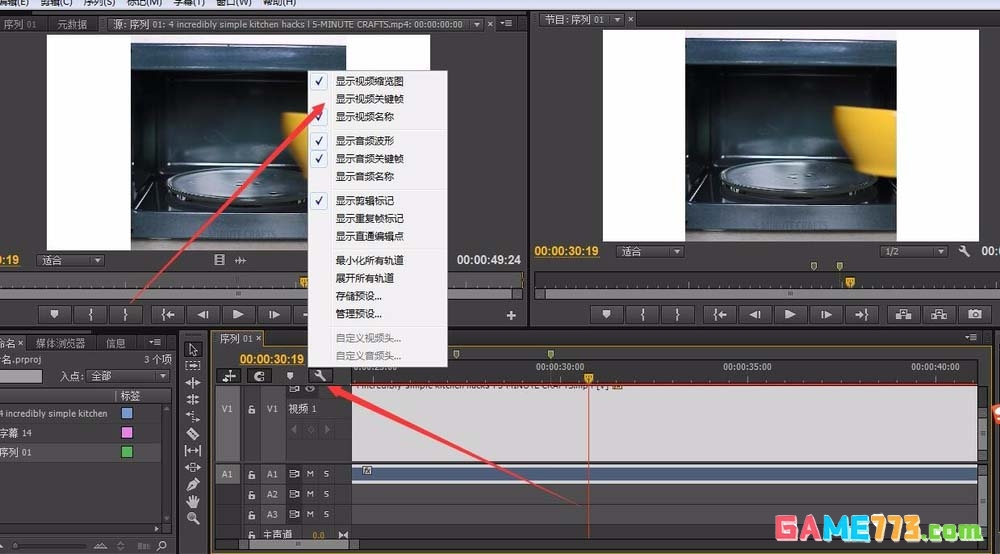1000x554 pixels.
Task: Toggle 显示音频关键帧 checked option
Action: click(377, 159)
